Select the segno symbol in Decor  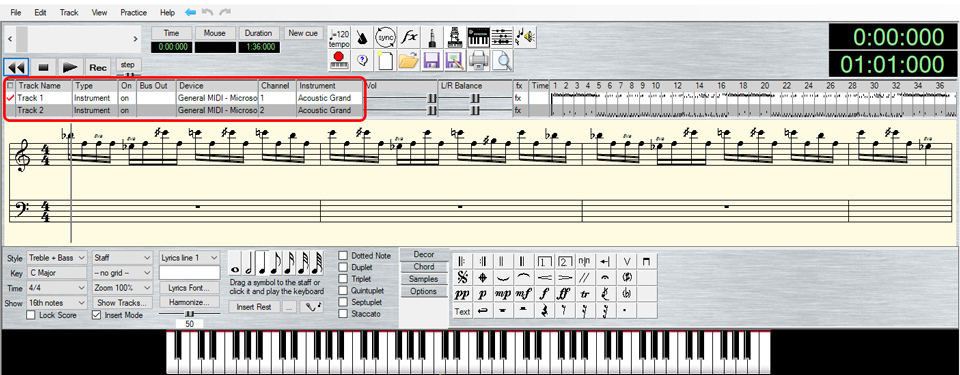tap(462, 278)
